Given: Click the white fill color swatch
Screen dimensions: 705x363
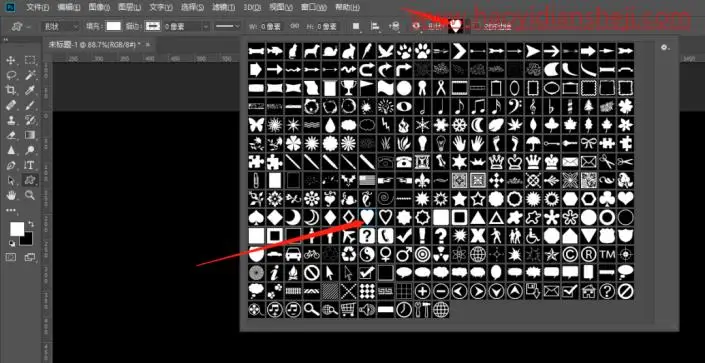Looking at the screenshot, I should pyautogui.click(x=113, y=26).
